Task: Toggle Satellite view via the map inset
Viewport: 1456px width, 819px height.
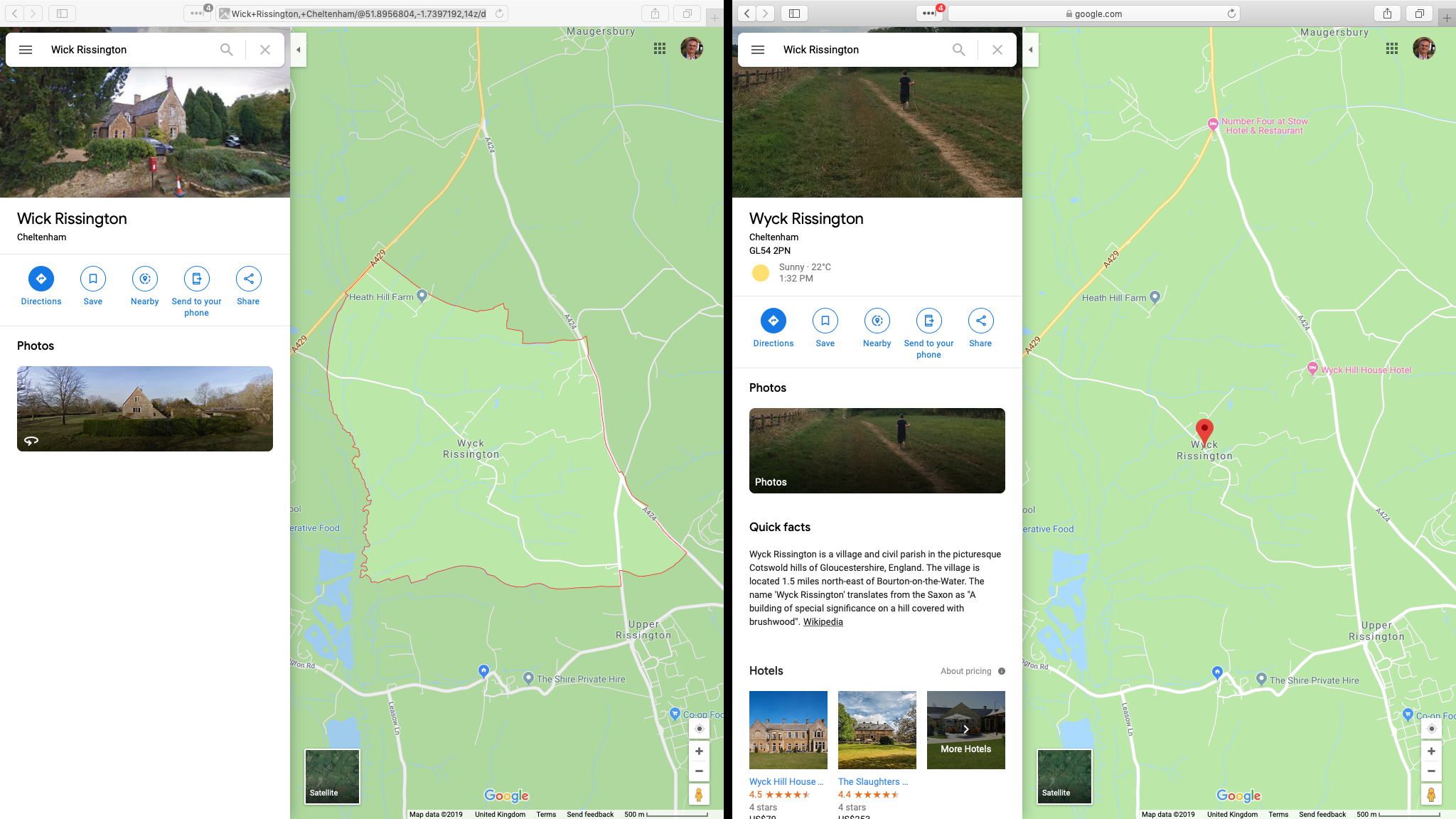Action: point(331,776)
